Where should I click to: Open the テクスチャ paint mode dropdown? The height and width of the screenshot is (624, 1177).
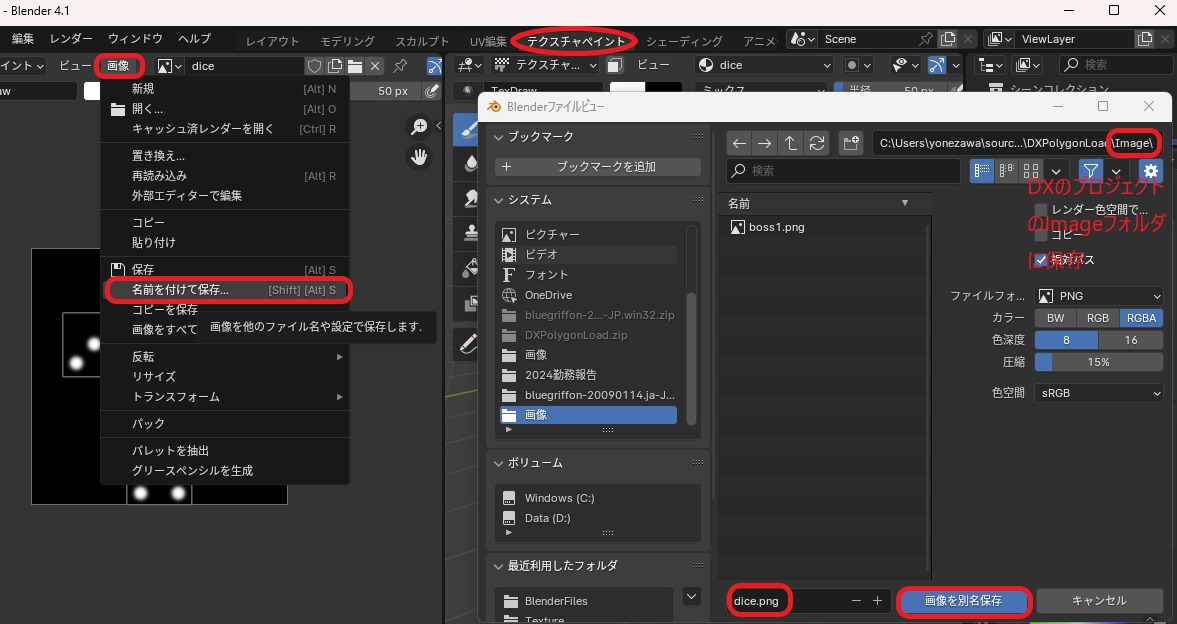tap(546, 65)
